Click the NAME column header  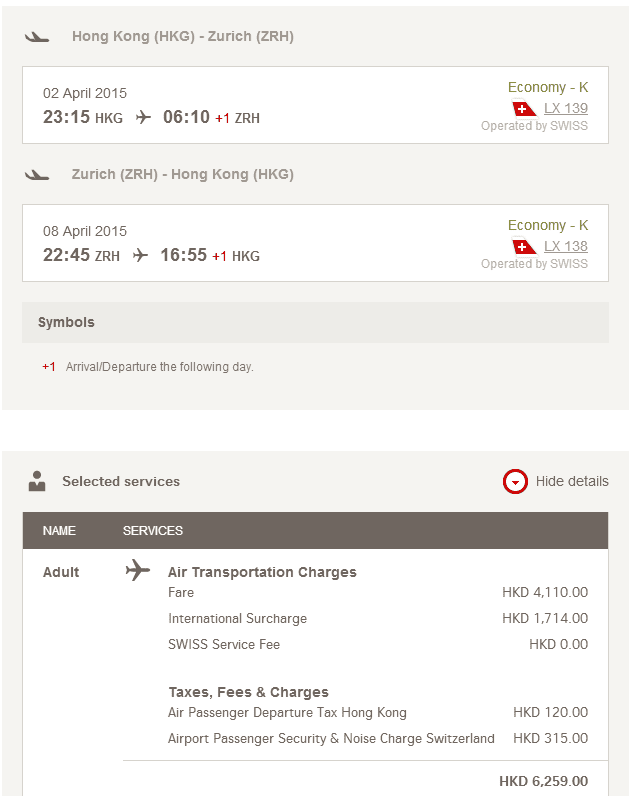point(59,531)
